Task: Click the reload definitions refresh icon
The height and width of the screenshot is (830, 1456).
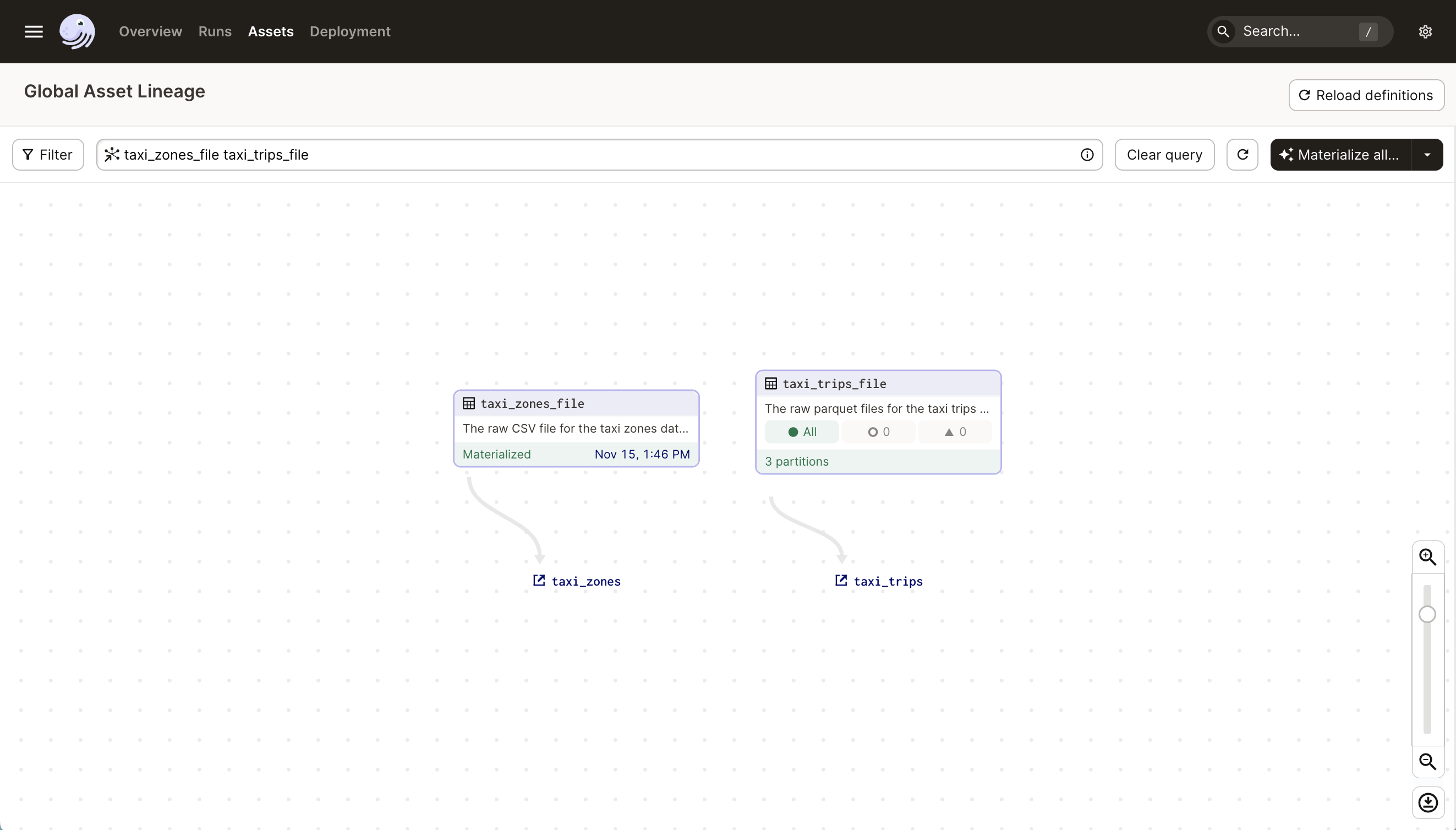Action: point(1304,95)
